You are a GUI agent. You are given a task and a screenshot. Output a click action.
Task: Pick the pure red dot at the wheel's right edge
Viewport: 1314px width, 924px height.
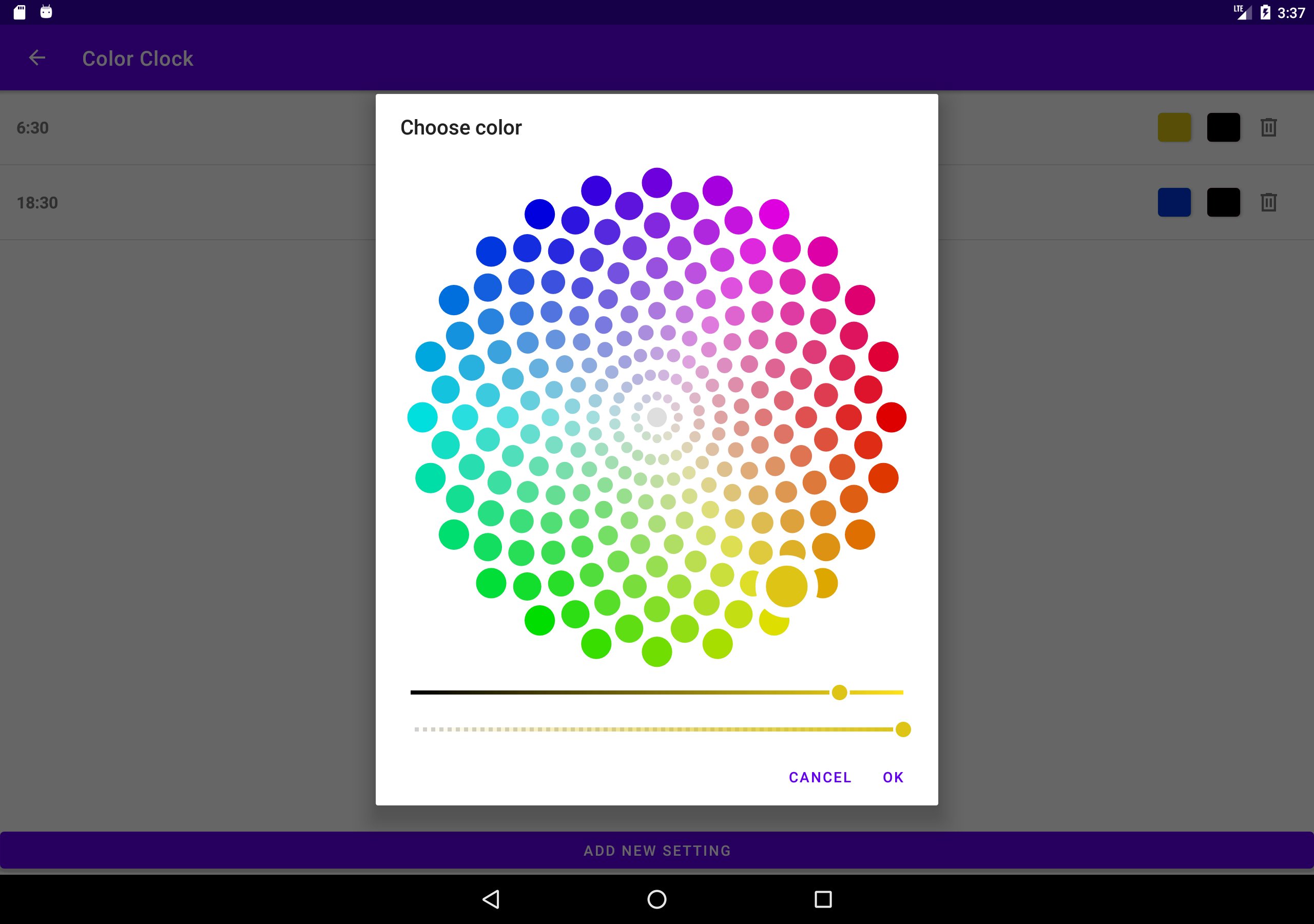click(x=891, y=417)
